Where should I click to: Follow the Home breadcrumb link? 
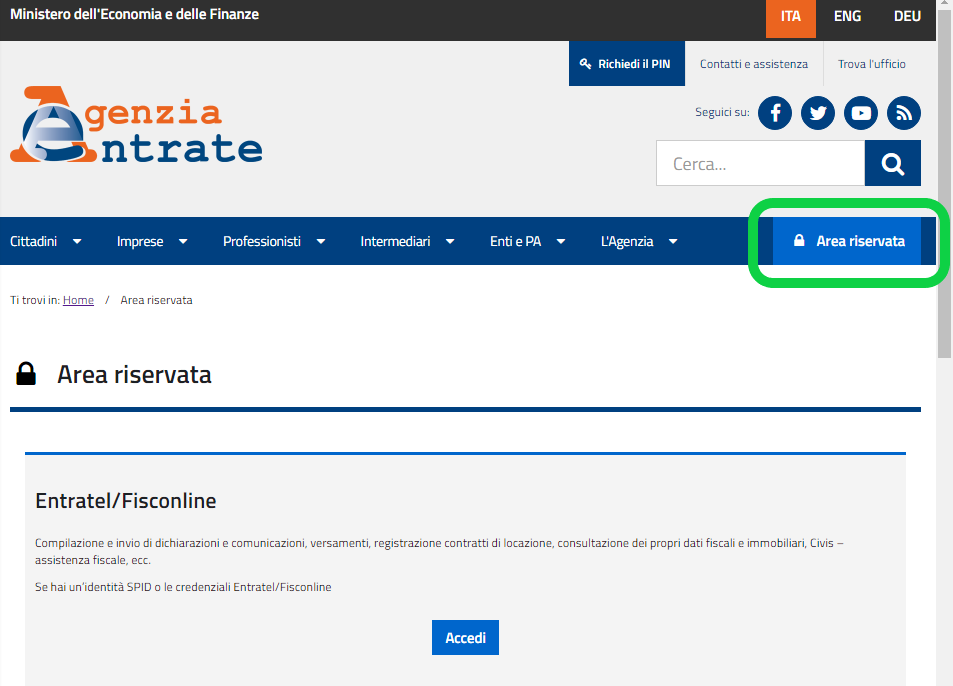(78, 300)
